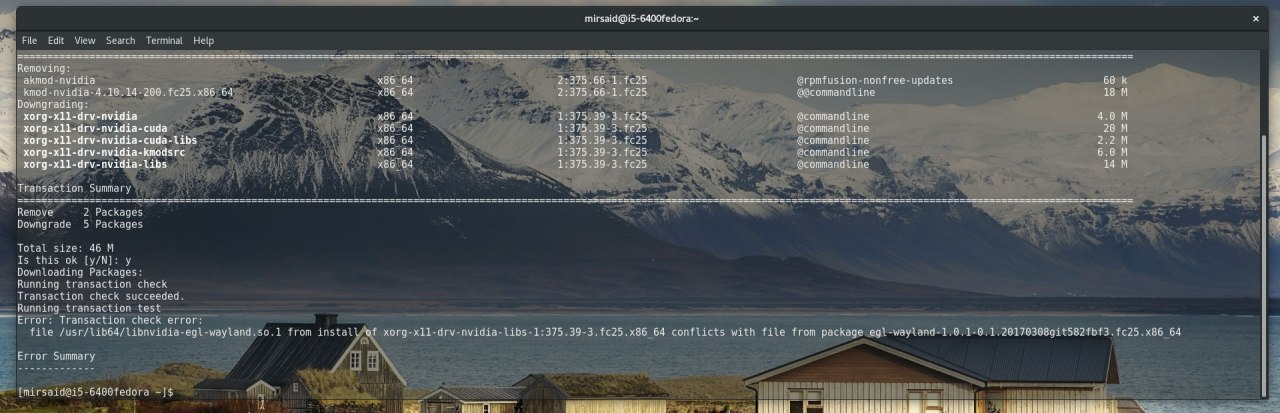
Task: Open the Search menu
Action: click(x=120, y=41)
